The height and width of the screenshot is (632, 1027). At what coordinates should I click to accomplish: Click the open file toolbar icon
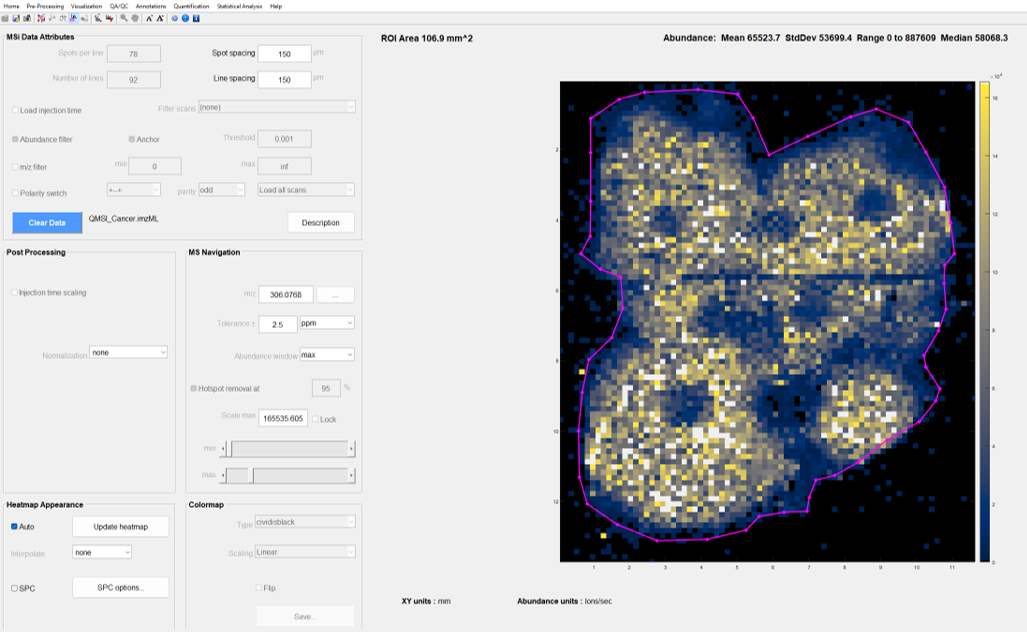(x=5, y=18)
